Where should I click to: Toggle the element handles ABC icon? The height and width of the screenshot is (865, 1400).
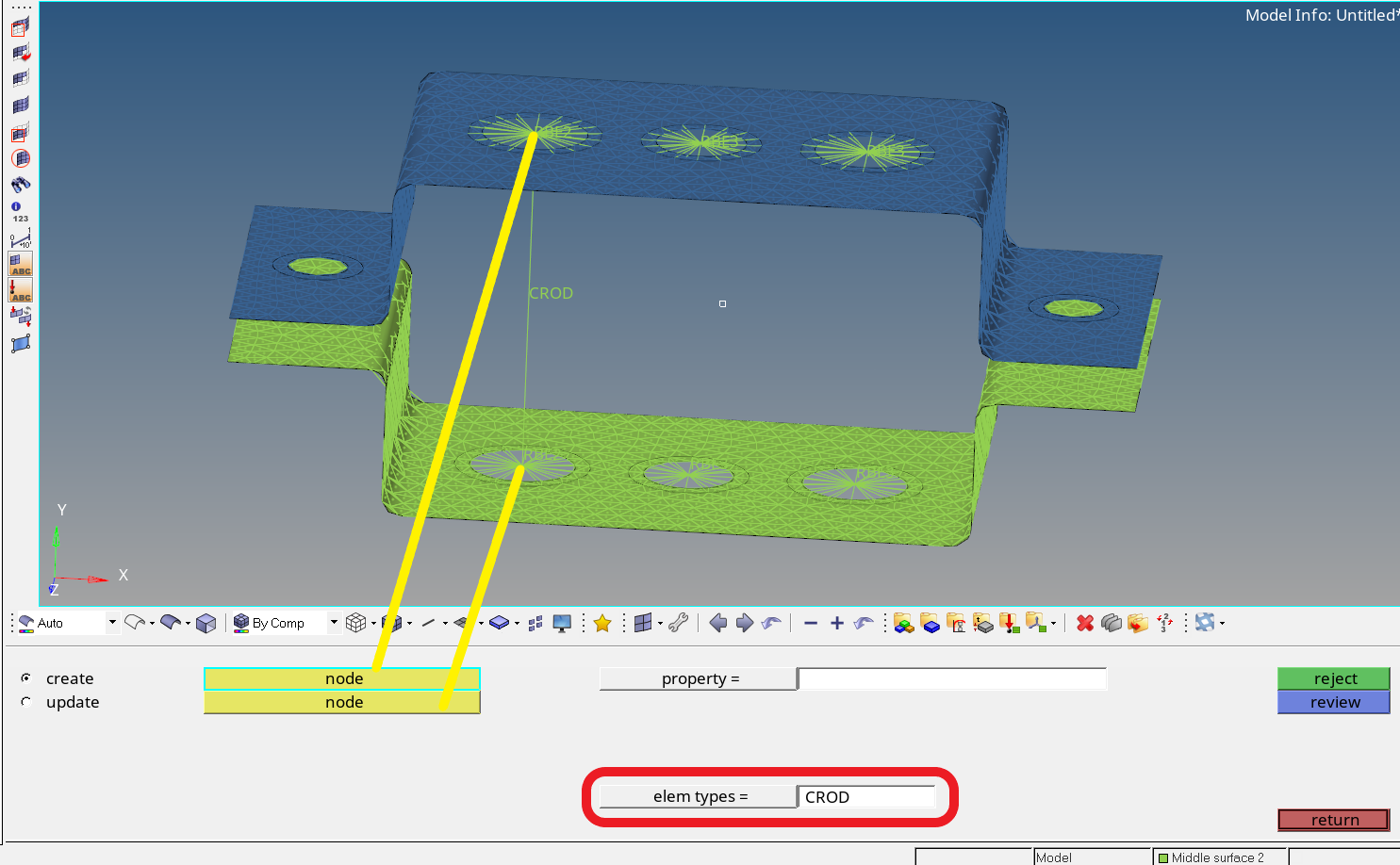(21, 264)
